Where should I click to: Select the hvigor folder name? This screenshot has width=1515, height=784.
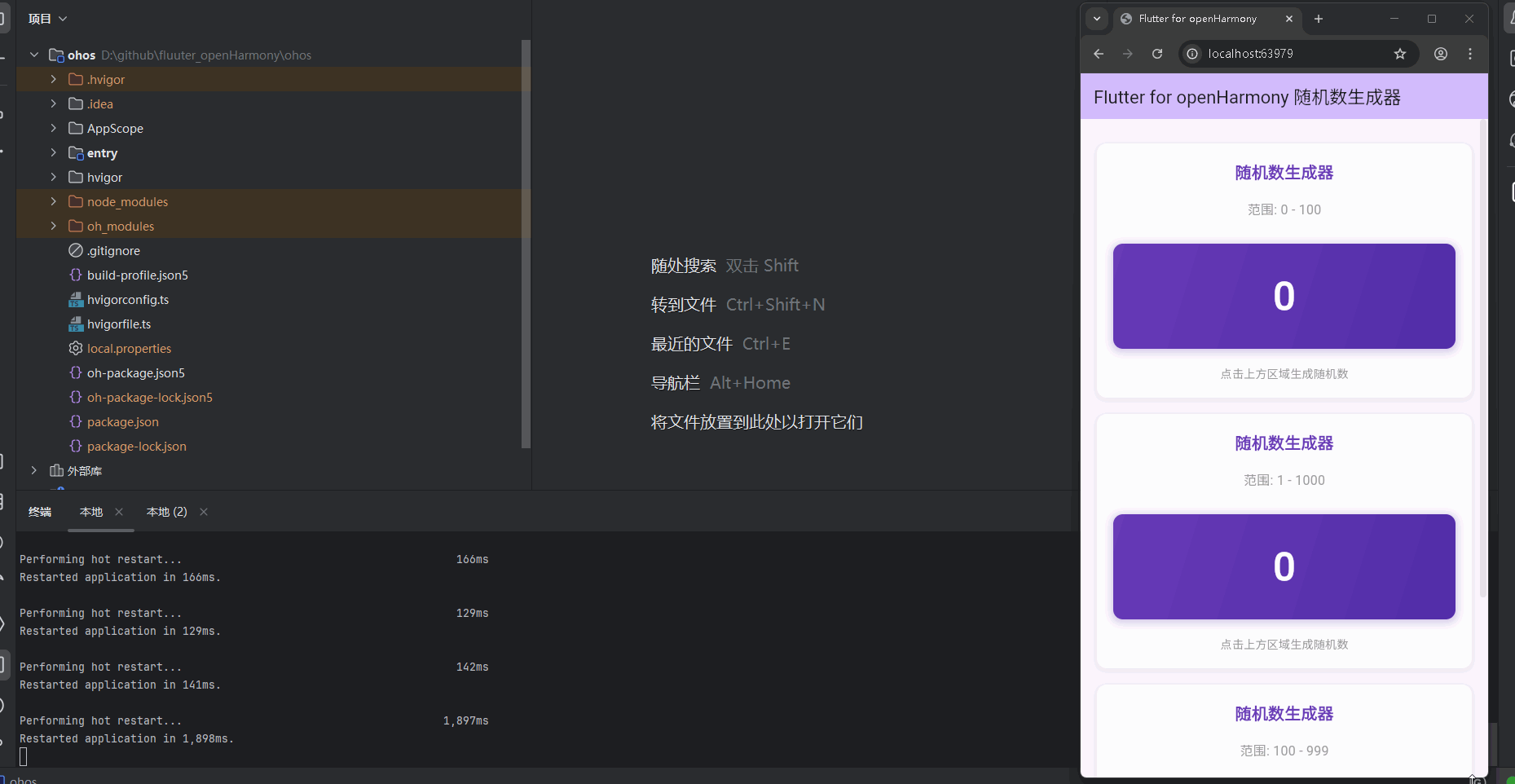click(105, 178)
